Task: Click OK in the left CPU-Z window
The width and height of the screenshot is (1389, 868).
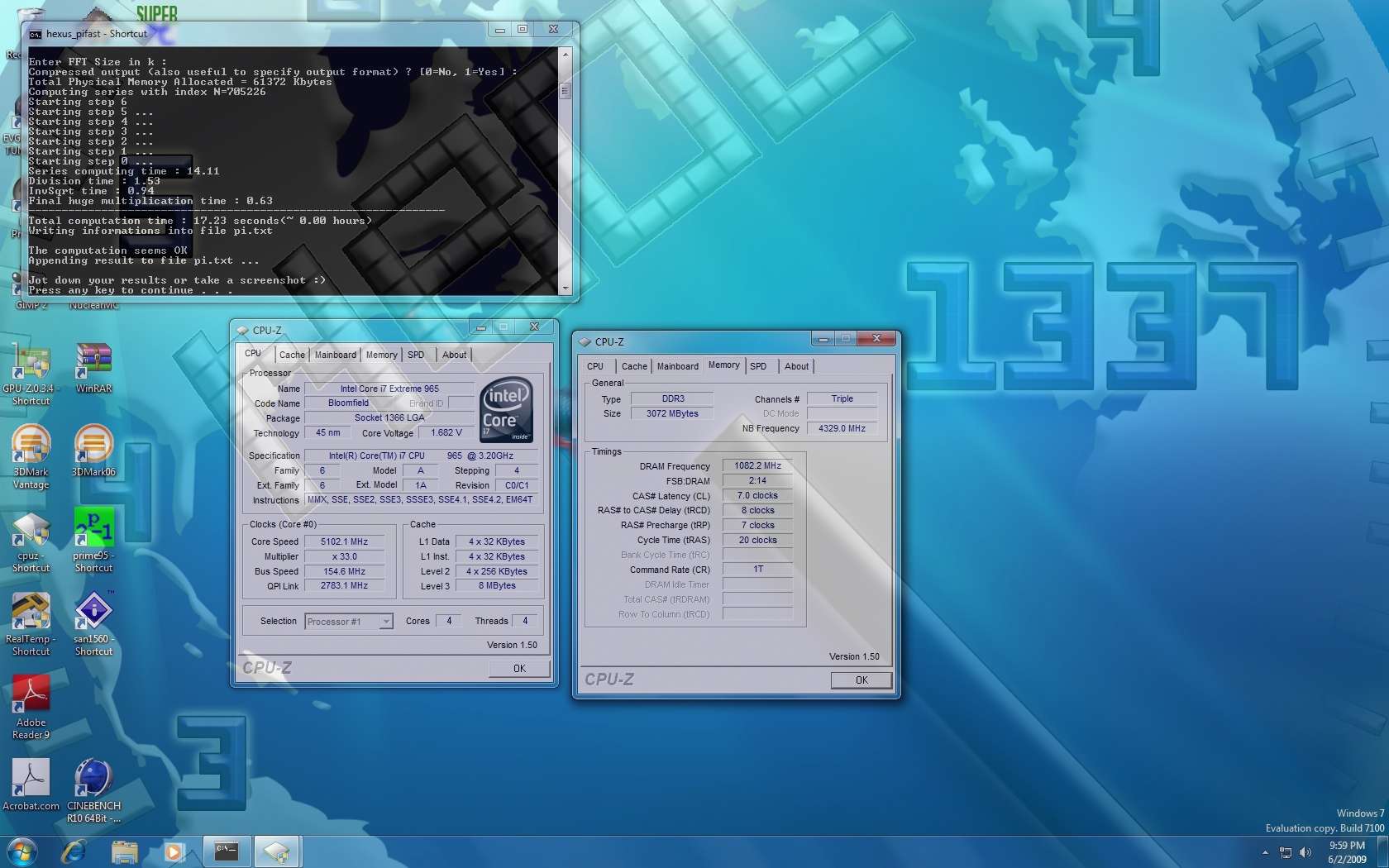Action: coord(519,669)
